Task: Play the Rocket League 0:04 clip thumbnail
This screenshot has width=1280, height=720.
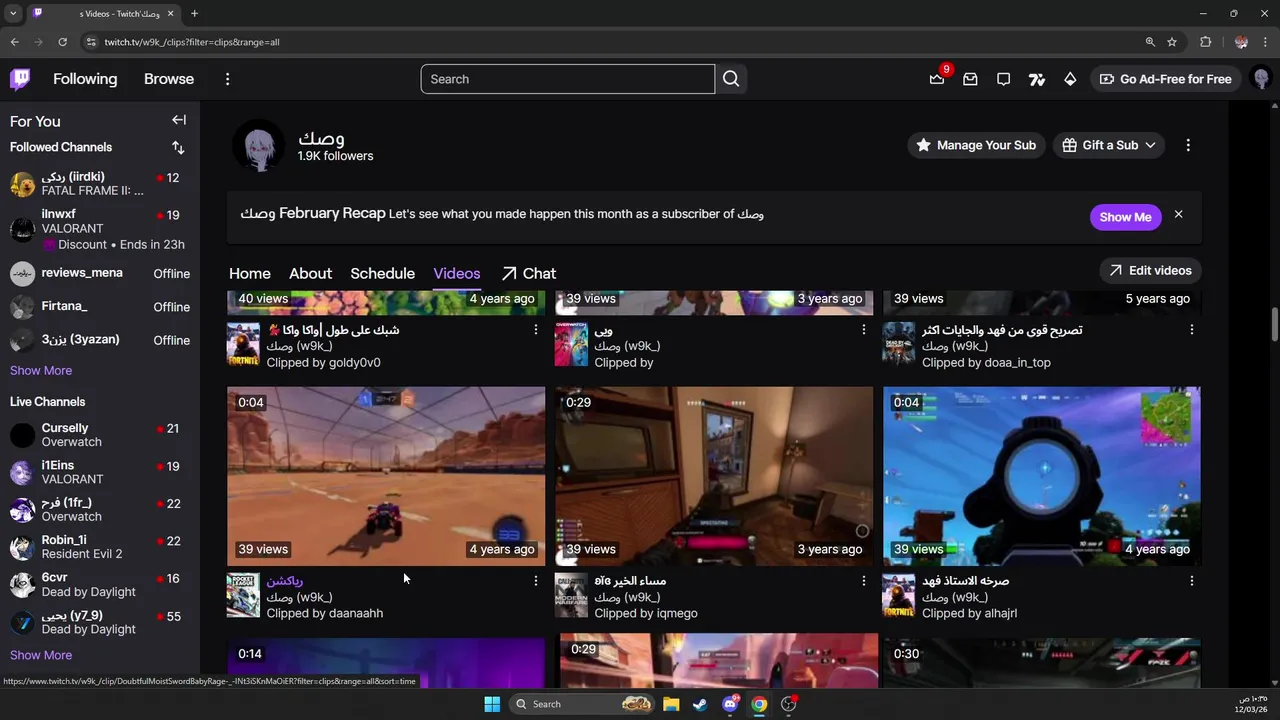Action: [x=386, y=476]
